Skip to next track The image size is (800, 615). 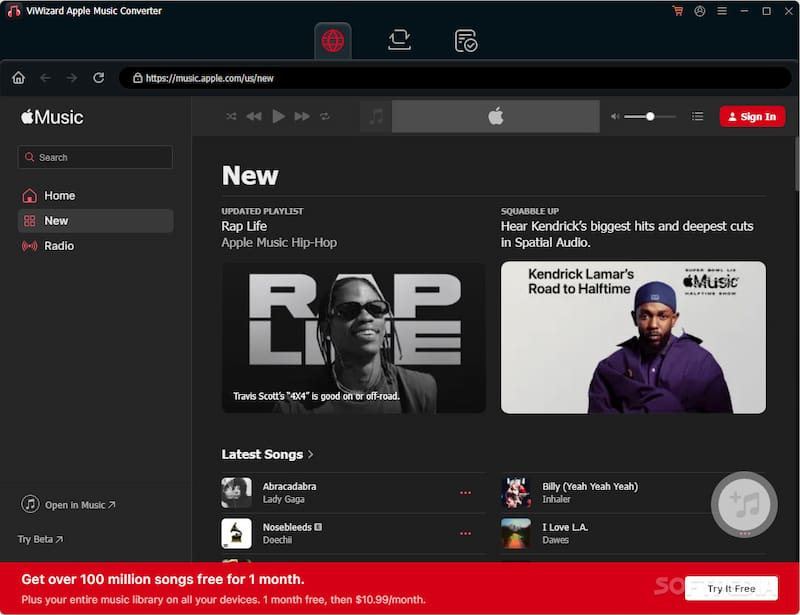302,116
